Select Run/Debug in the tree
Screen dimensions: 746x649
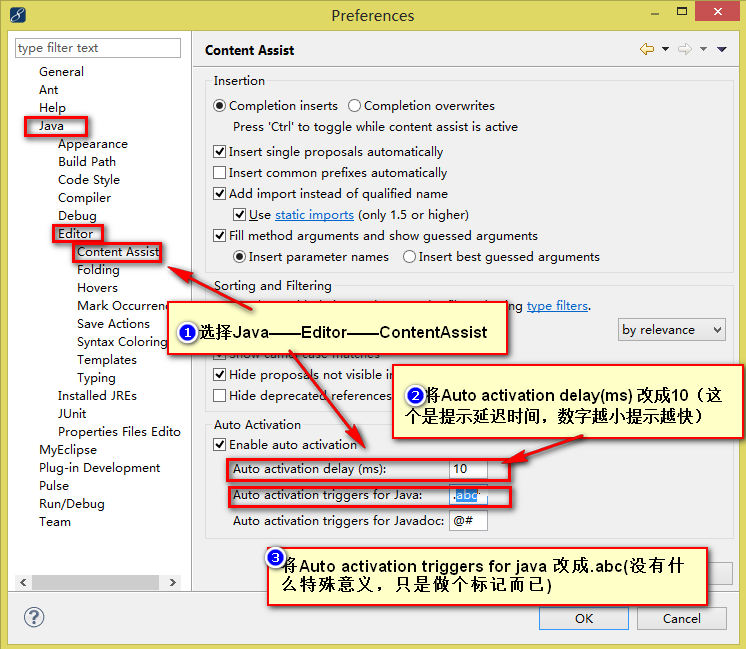[72, 504]
